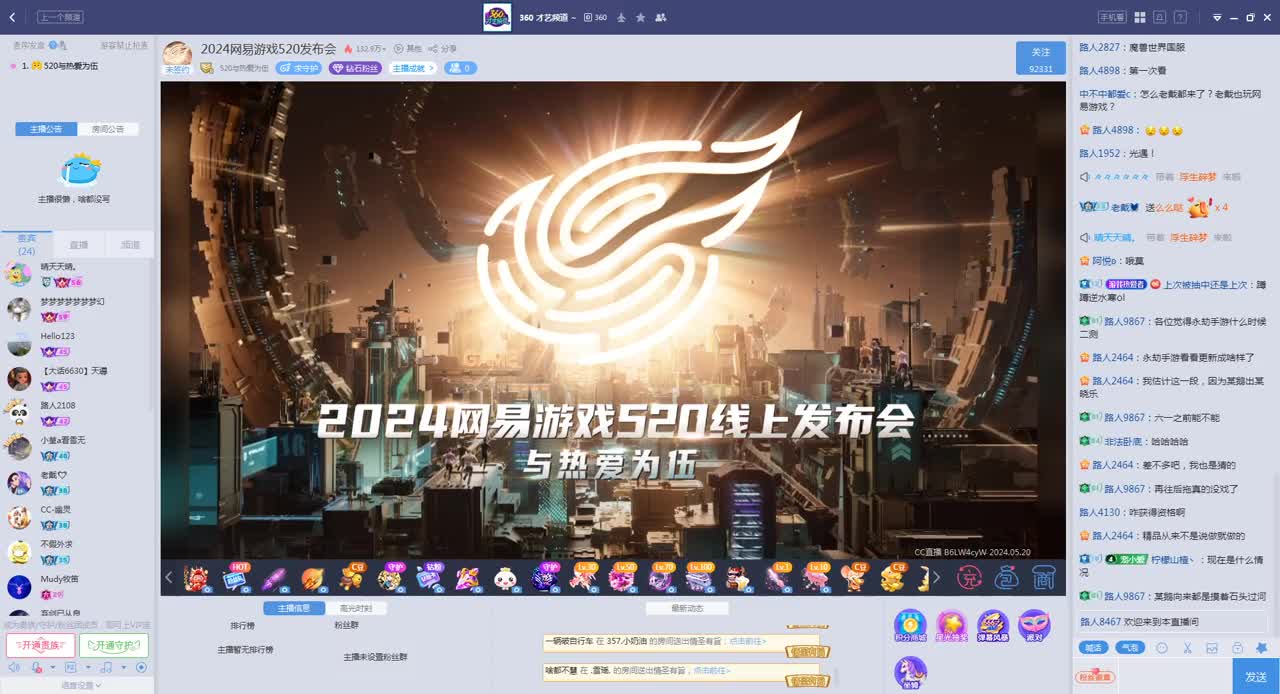The height and width of the screenshot is (694, 1280).
Task: Open the unicorn 坐骑 mount icon
Action: [x=910, y=673]
